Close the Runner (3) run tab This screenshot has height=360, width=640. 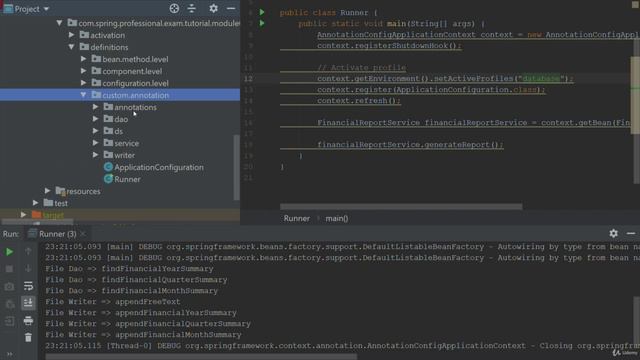83,234
